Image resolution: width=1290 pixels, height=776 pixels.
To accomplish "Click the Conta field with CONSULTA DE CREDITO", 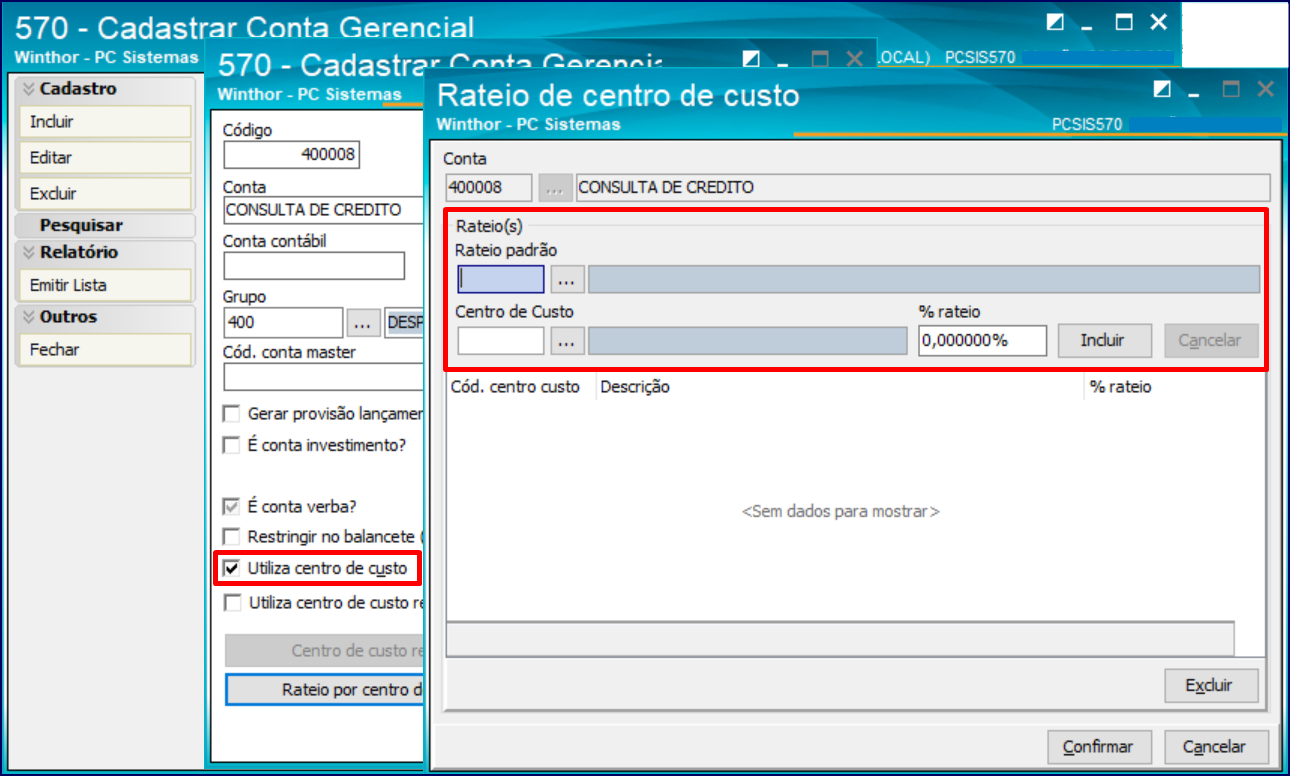I will pos(325,210).
